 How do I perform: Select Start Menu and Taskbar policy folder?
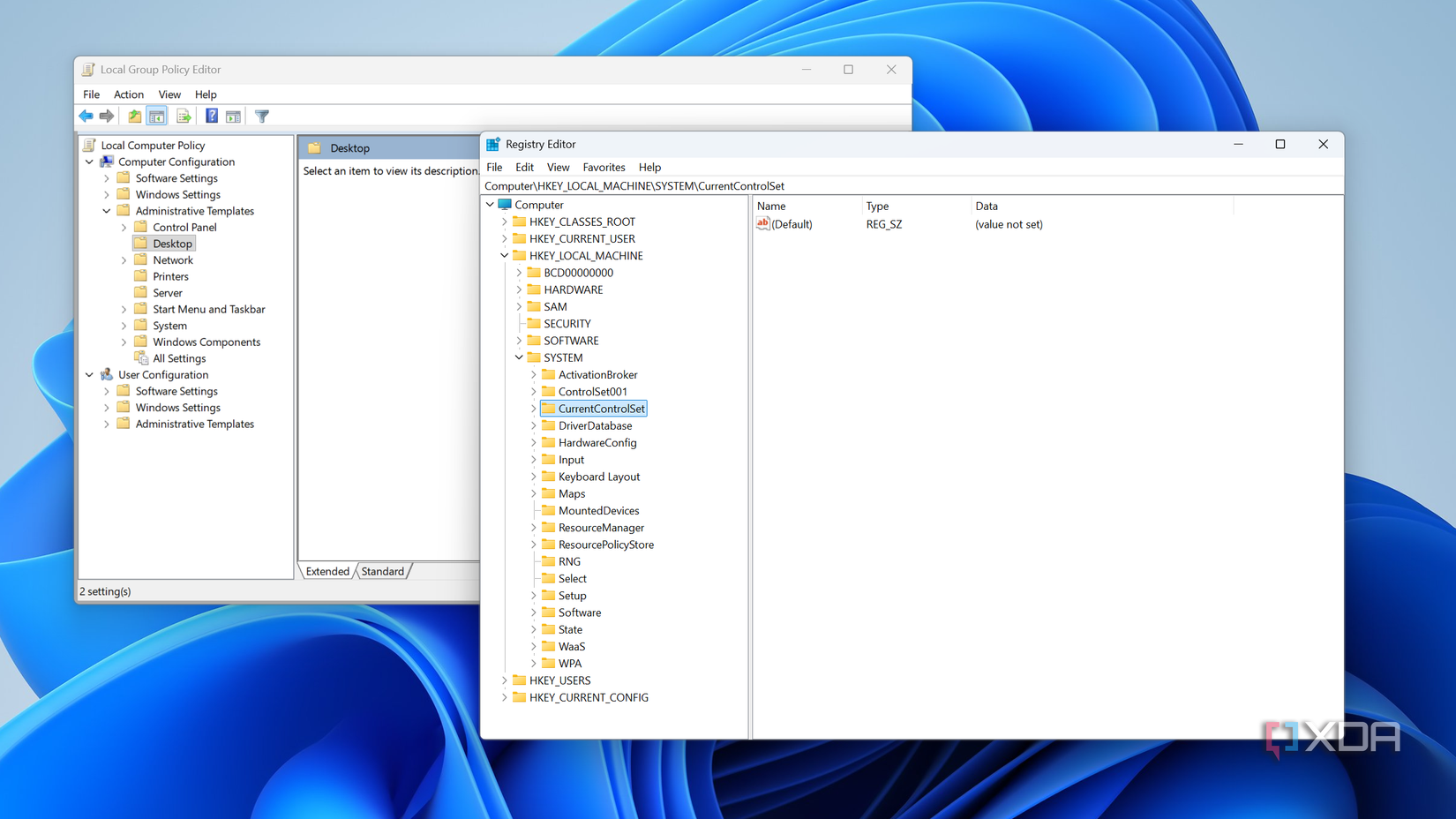pyautogui.click(x=208, y=309)
